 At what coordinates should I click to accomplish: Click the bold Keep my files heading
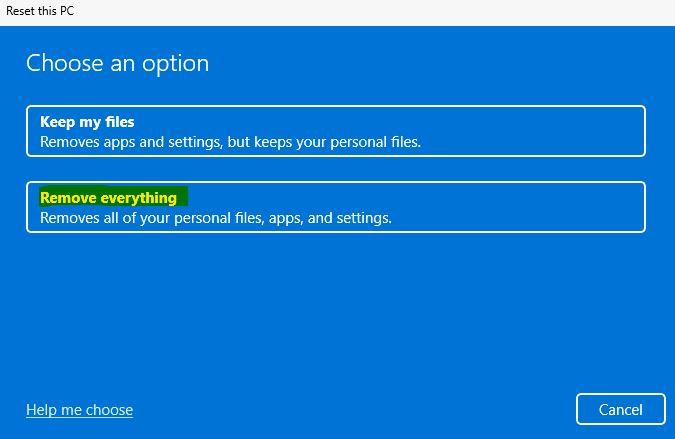tap(87, 122)
